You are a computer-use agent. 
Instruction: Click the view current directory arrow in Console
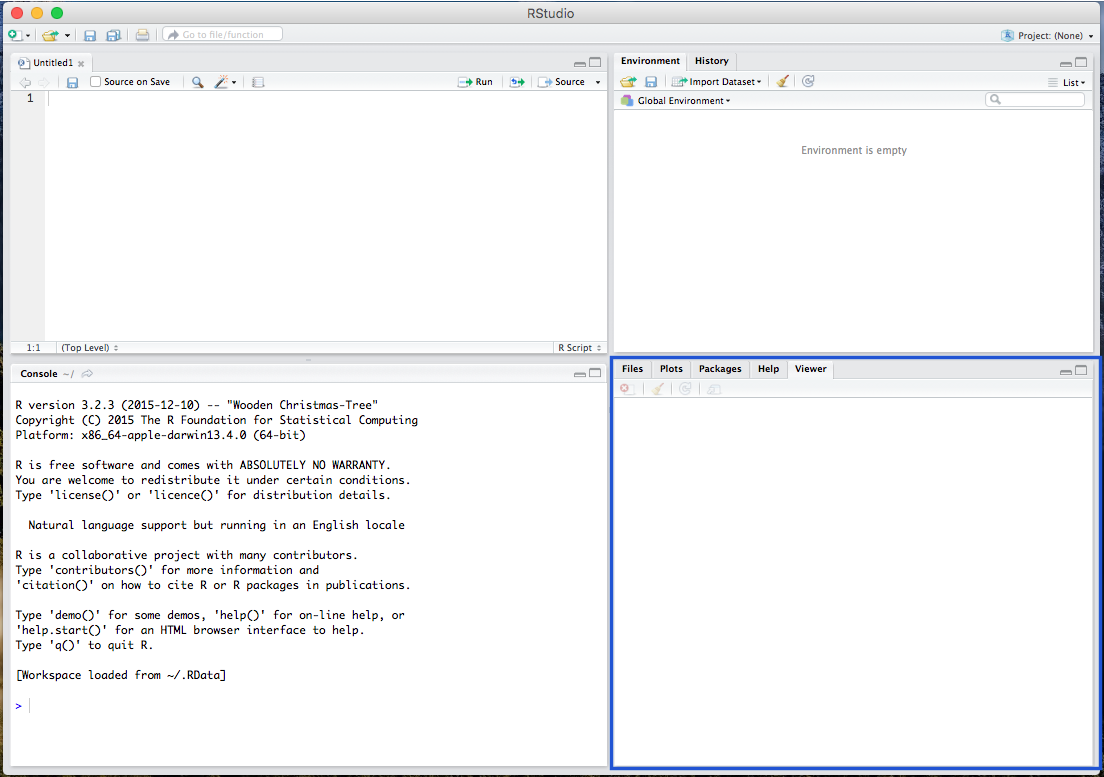[87, 373]
